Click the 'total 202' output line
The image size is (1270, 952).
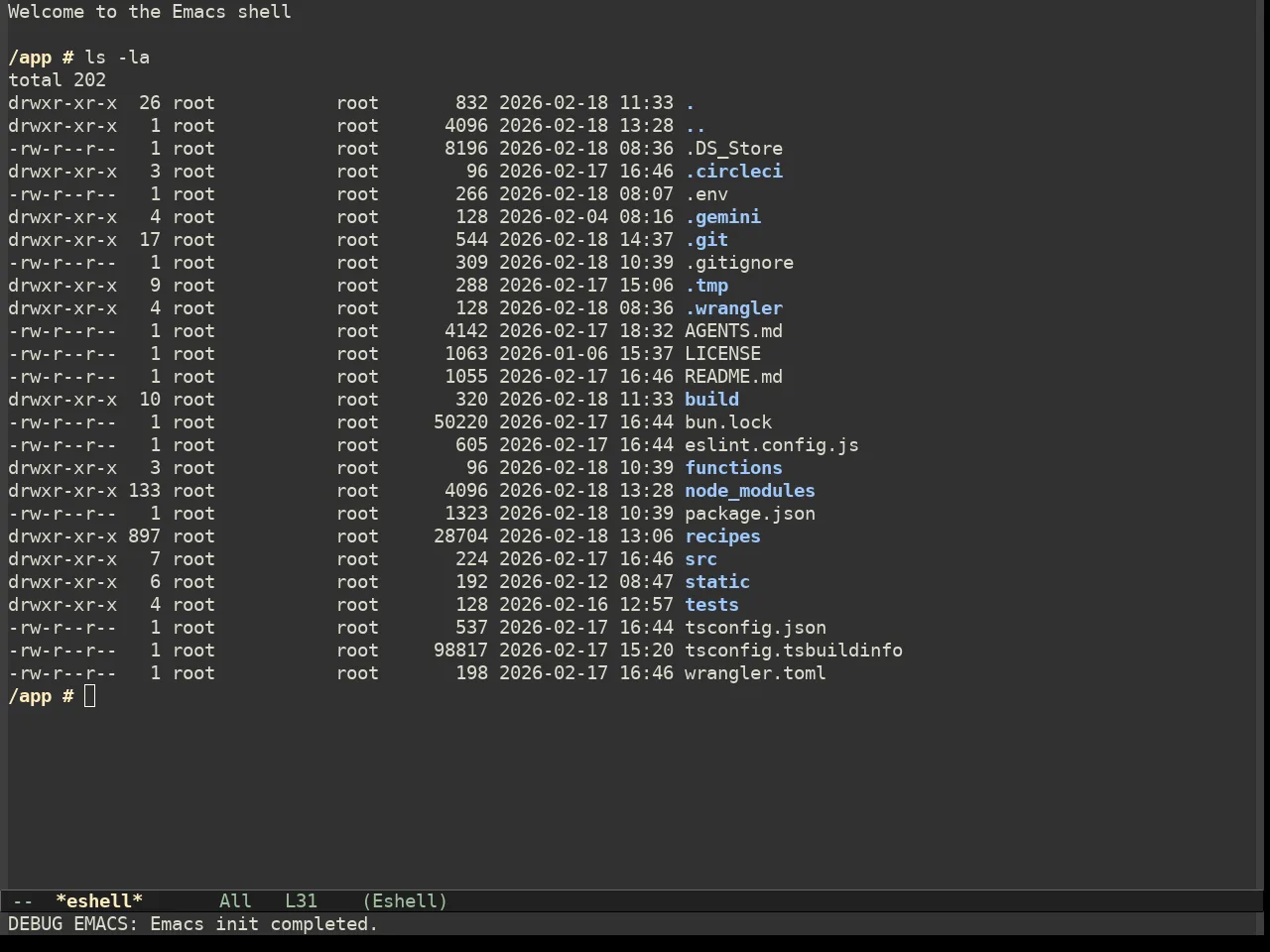tap(57, 80)
